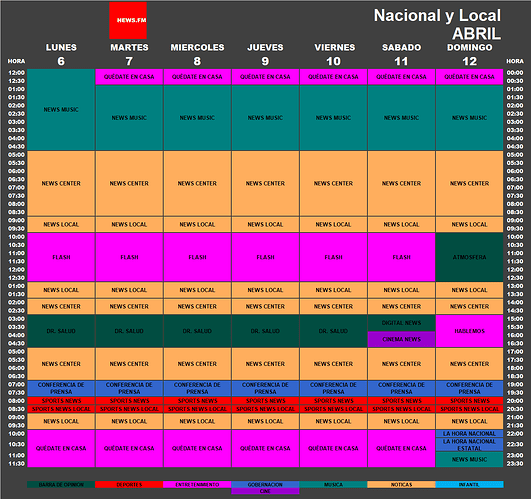Click the BARRA DE OPINION legend swatch
This screenshot has width=531, height=499.
click(x=61, y=485)
